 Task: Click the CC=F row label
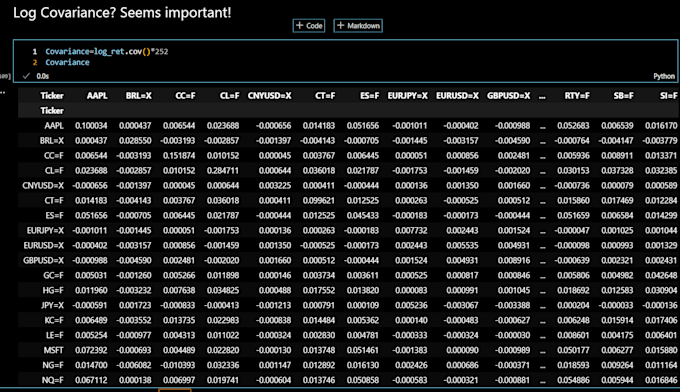[54, 156]
